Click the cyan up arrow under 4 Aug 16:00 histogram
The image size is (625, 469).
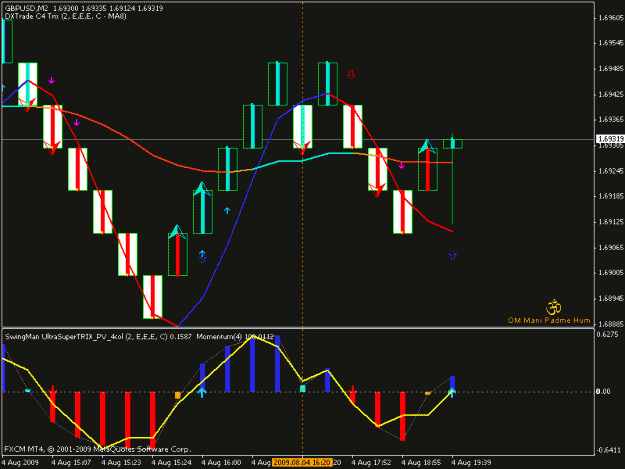tap(202, 392)
